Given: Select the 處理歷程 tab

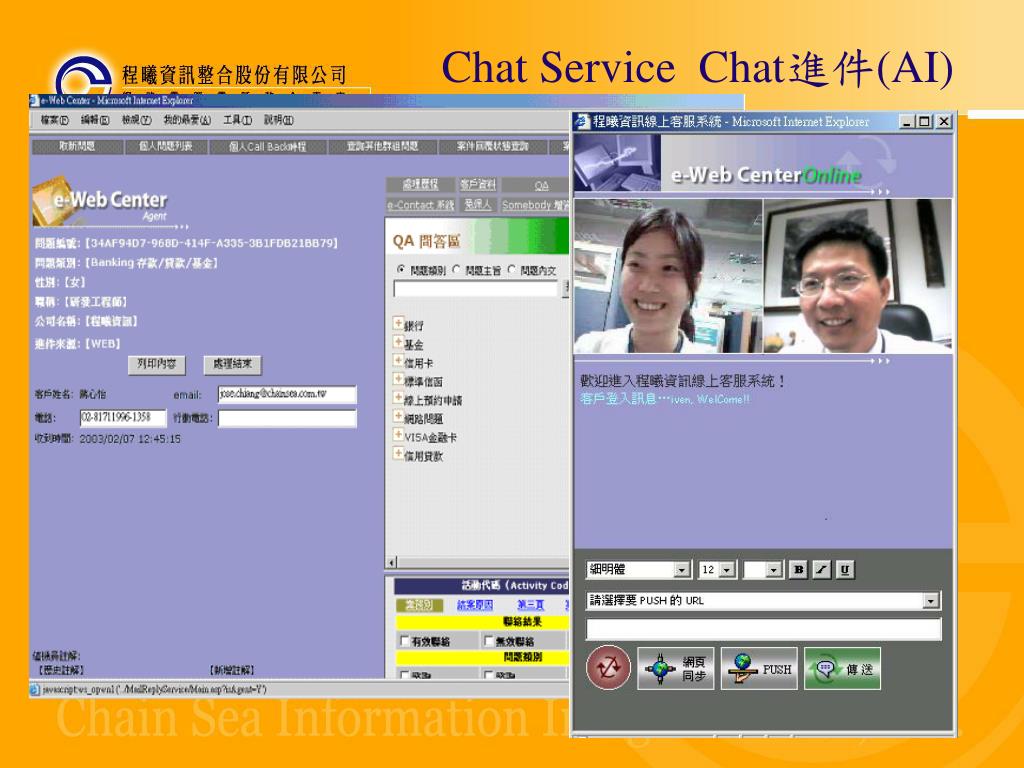Looking at the screenshot, I should pyautogui.click(x=420, y=185).
